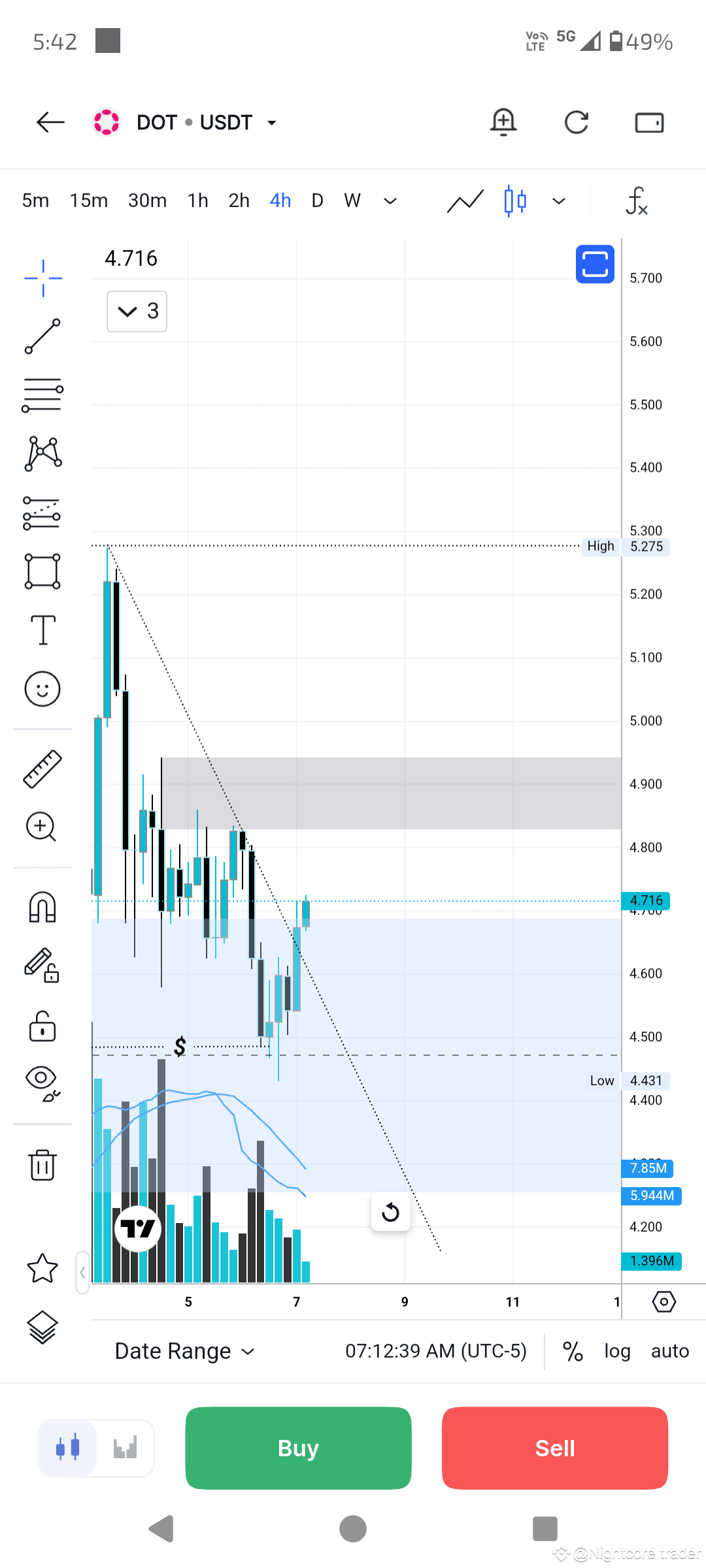
Task: Toggle magnet snap mode
Action: pyautogui.click(x=42, y=907)
